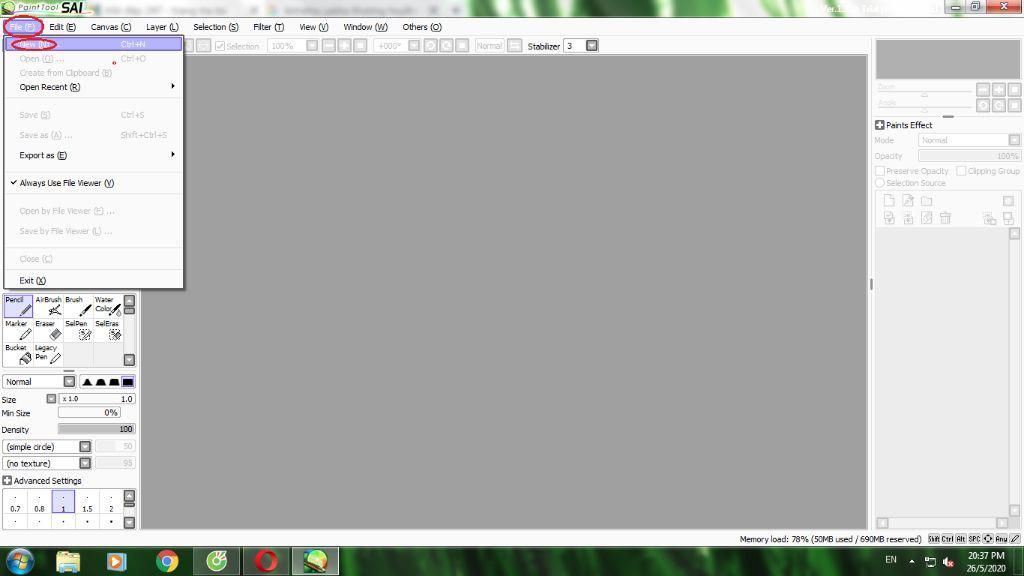Image resolution: width=1024 pixels, height=576 pixels.
Task: Click the new linework layer icon
Action: point(908,201)
